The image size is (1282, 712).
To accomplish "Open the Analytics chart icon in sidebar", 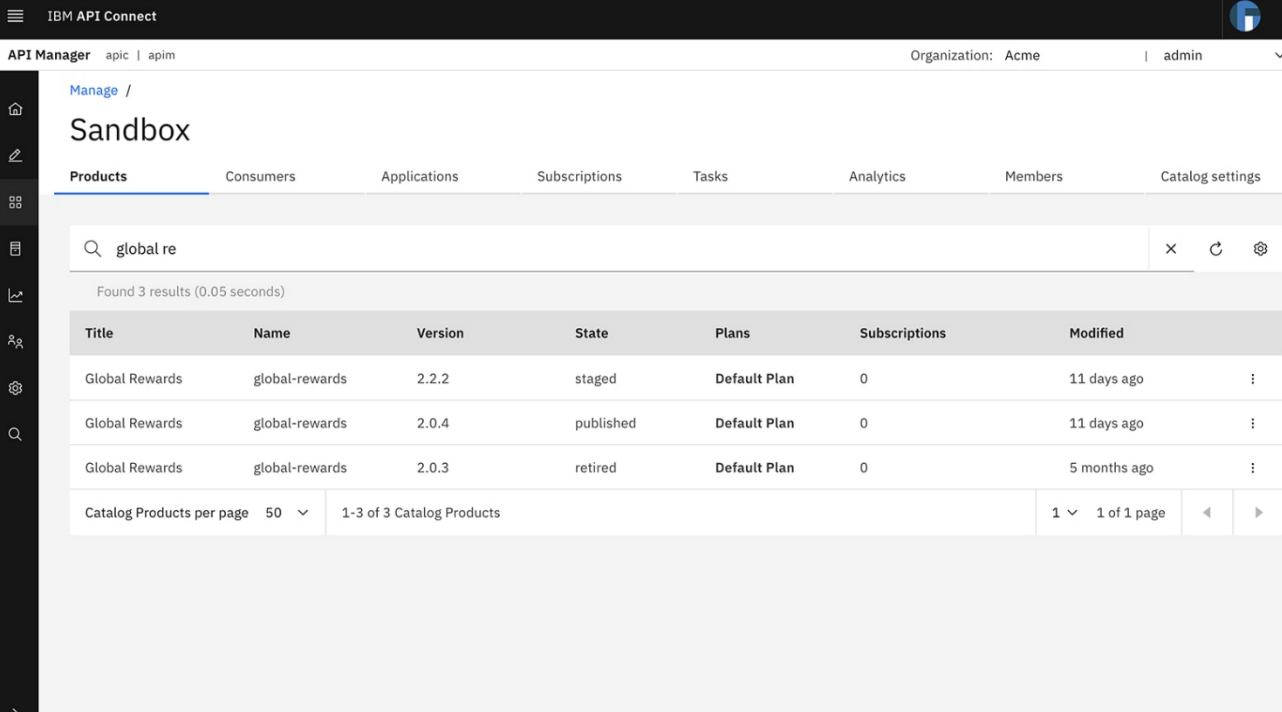I will click(x=15, y=296).
